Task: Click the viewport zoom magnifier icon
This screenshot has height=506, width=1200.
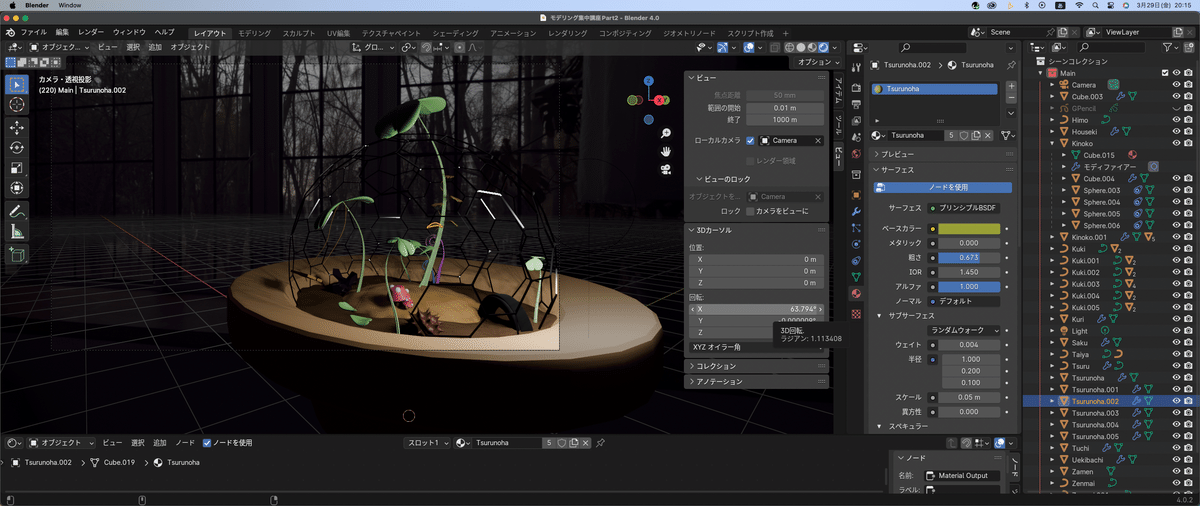Action: [x=665, y=132]
